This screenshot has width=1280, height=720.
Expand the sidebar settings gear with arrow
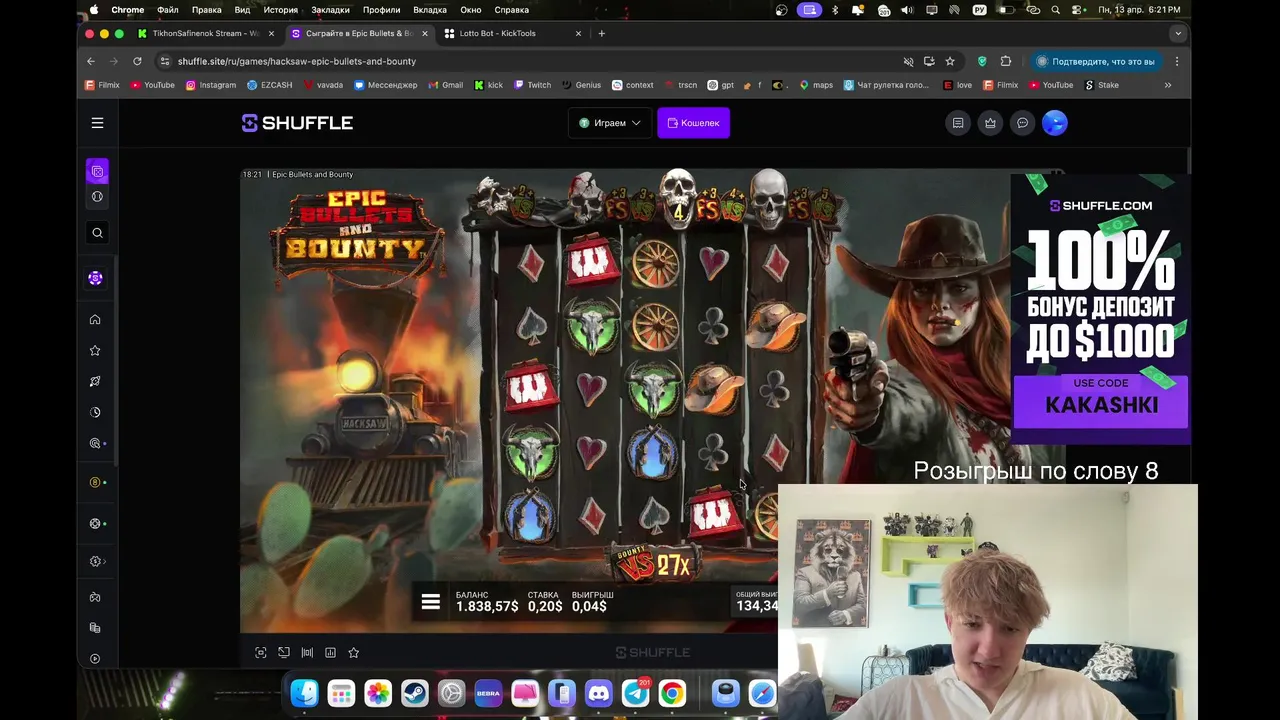click(x=97, y=561)
